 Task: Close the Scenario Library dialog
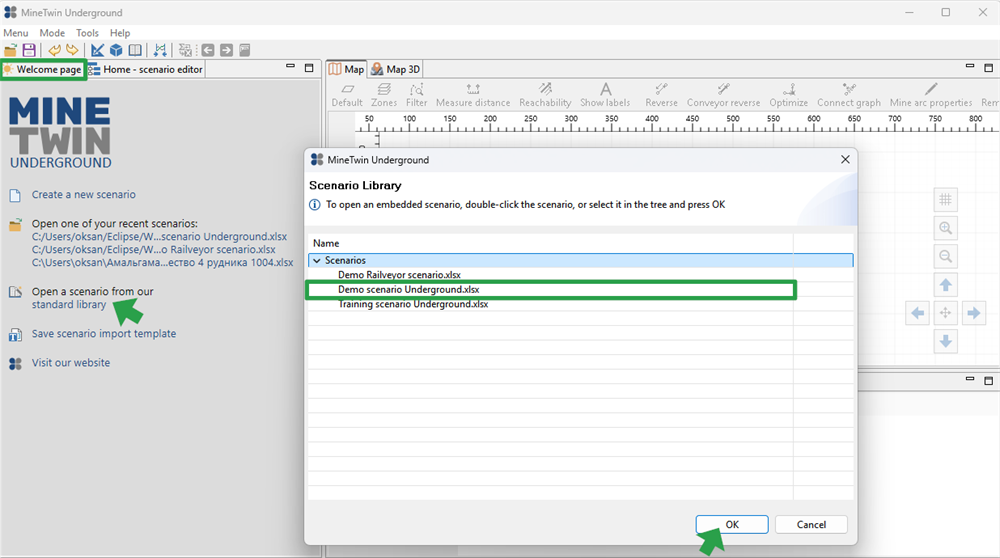845,159
